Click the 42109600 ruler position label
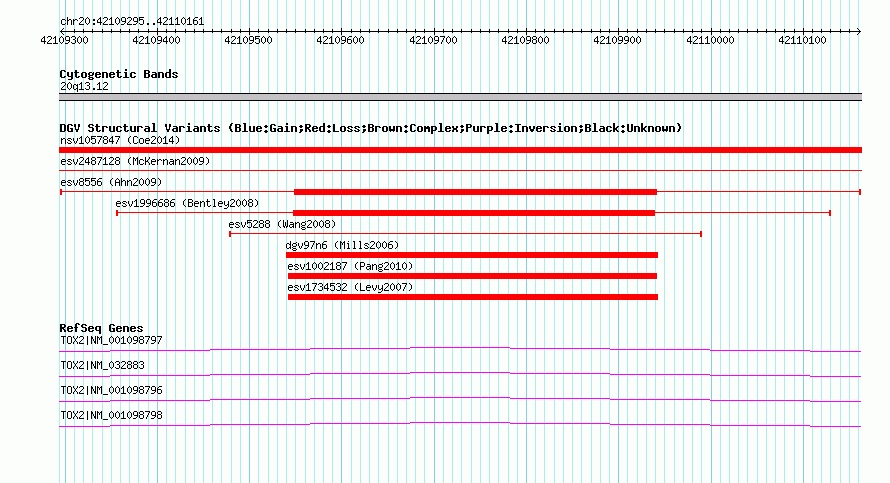890x483 pixels. point(340,40)
